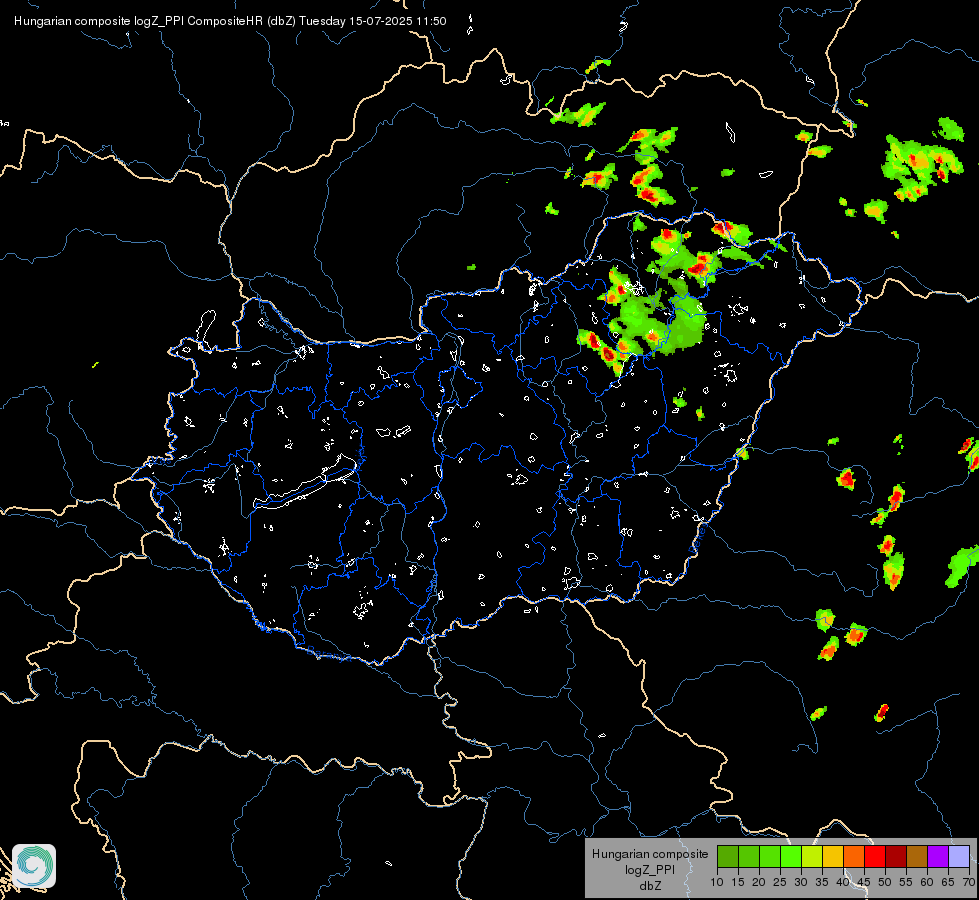Select the purple 60–65 dBZ swatch
Image resolution: width=979 pixels, height=900 pixels.
pos(938,856)
